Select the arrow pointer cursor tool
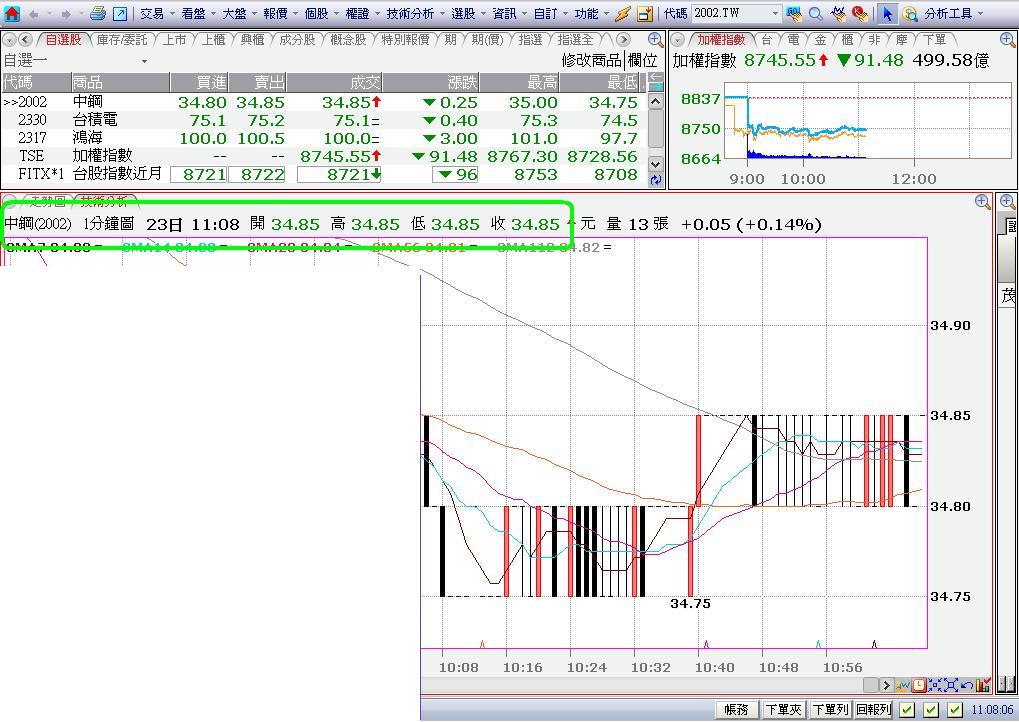 [887, 13]
